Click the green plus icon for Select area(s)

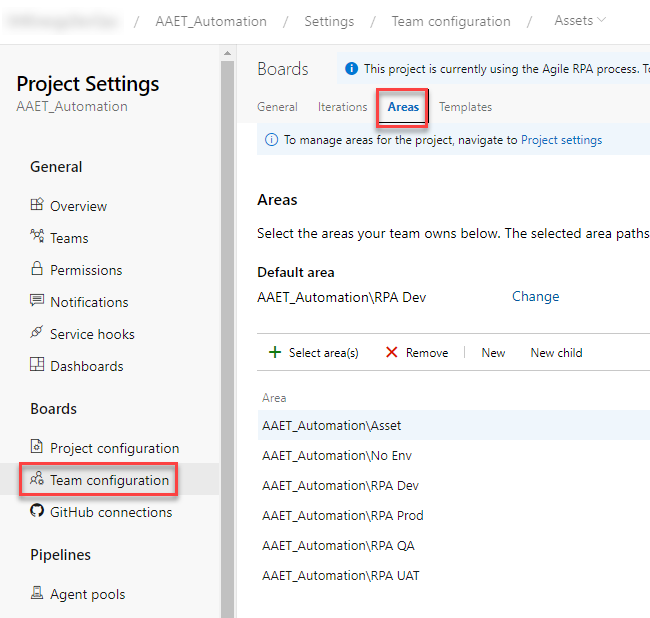tap(275, 352)
